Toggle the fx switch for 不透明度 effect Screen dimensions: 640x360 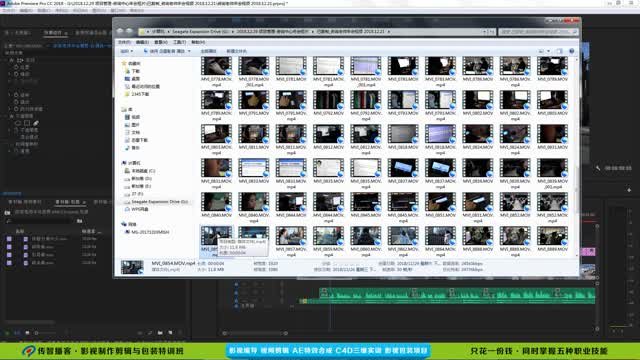(x=12, y=116)
